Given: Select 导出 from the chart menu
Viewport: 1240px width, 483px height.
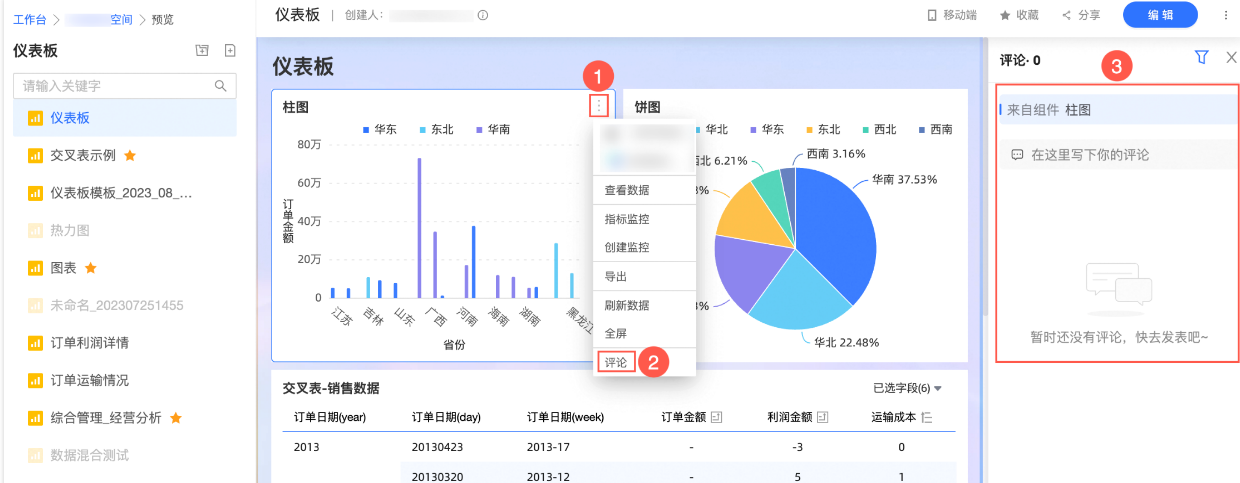Looking at the screenshot, I should pos(616,276).
